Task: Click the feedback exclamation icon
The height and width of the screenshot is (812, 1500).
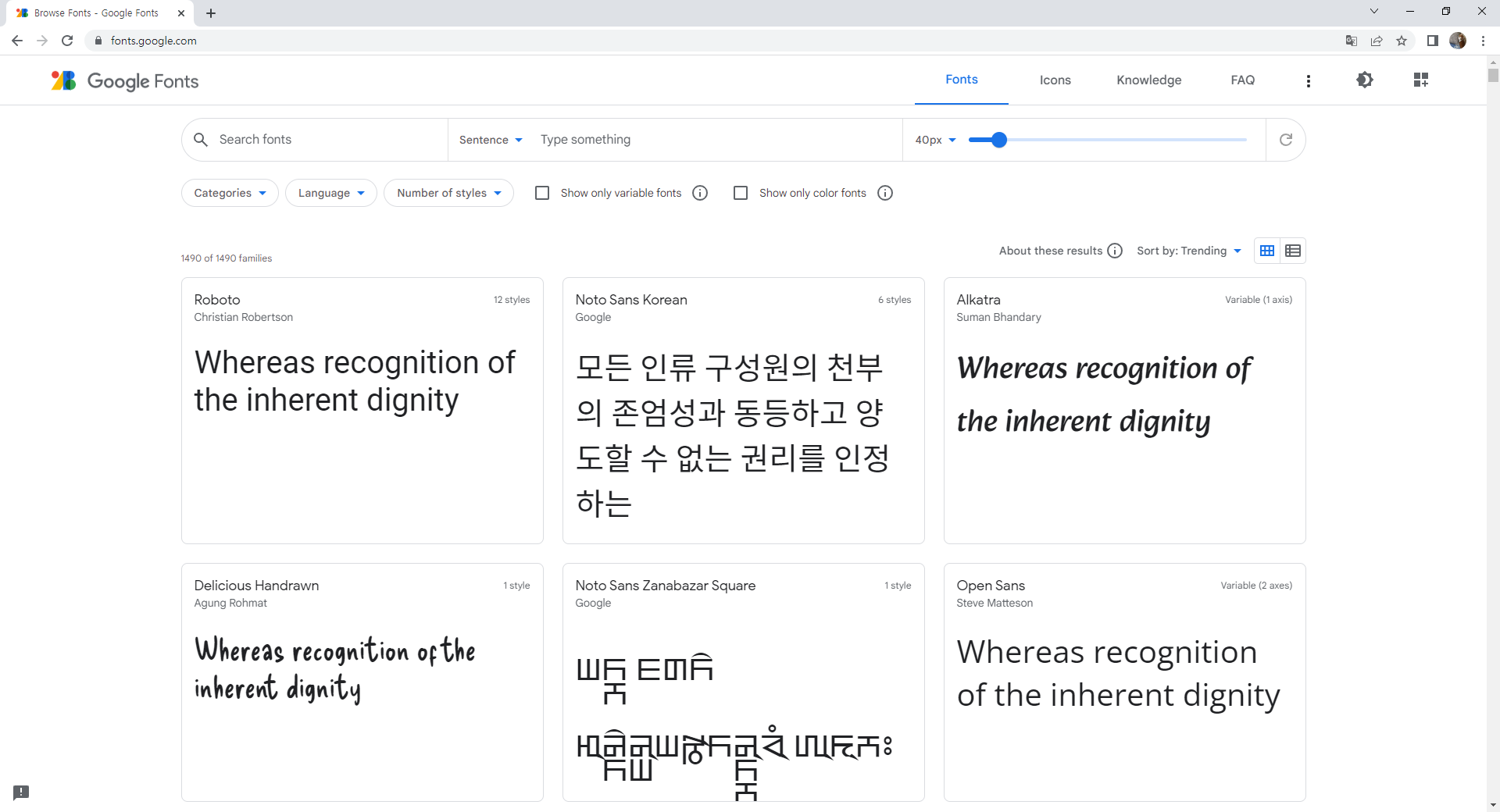Action: tap(21, 792)
